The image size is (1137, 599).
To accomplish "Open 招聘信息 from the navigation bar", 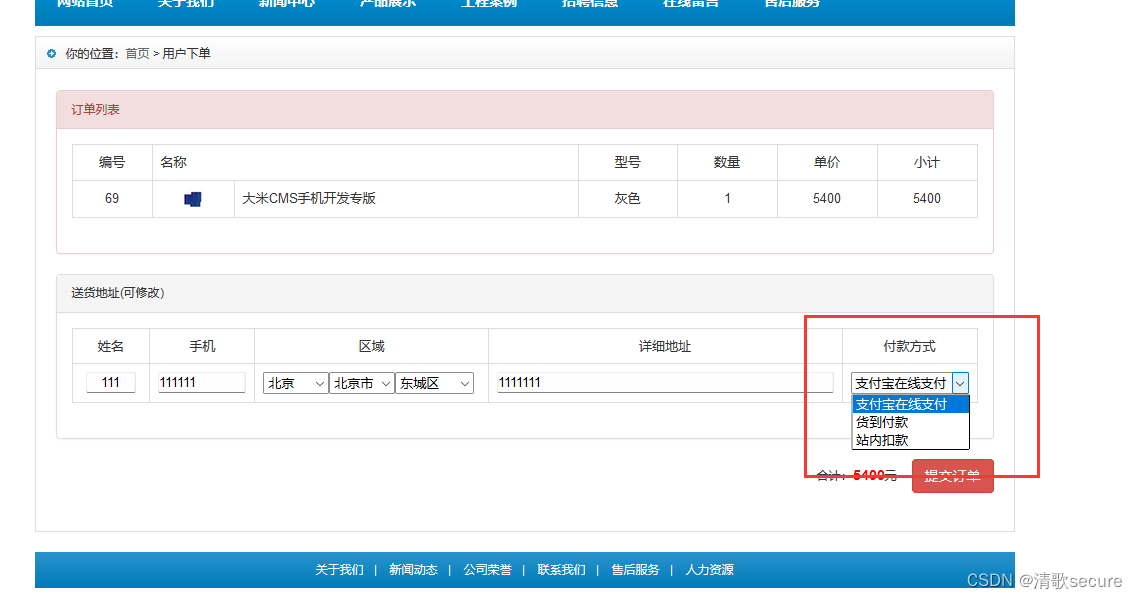I will click(x=589, y=5).
